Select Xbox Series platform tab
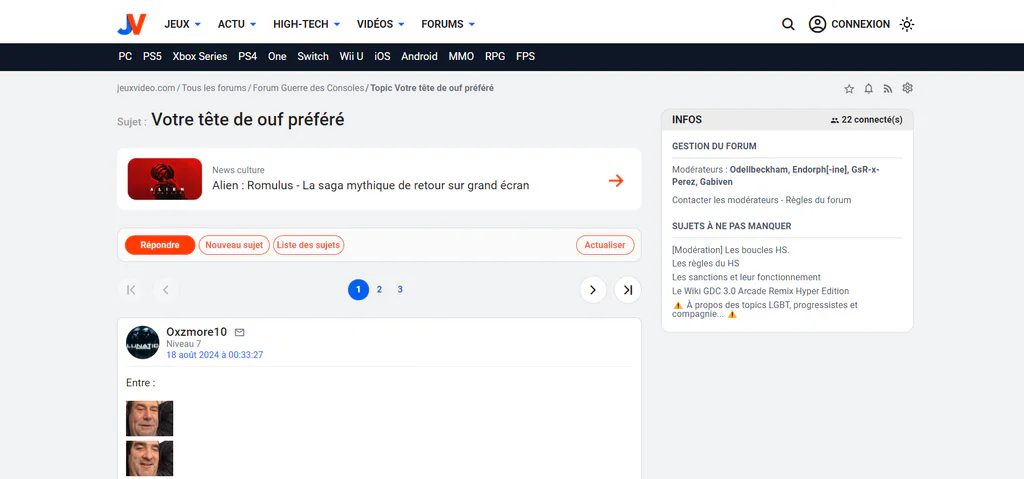1024x479 pixels. (200, 57)
